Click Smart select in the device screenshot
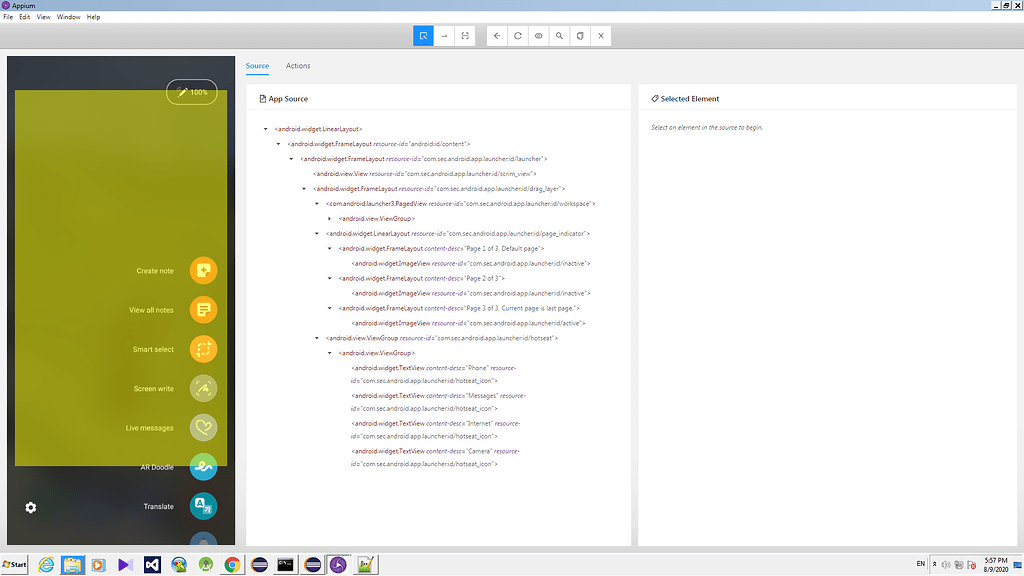The image size is (1024, 576). pos(204,349)
